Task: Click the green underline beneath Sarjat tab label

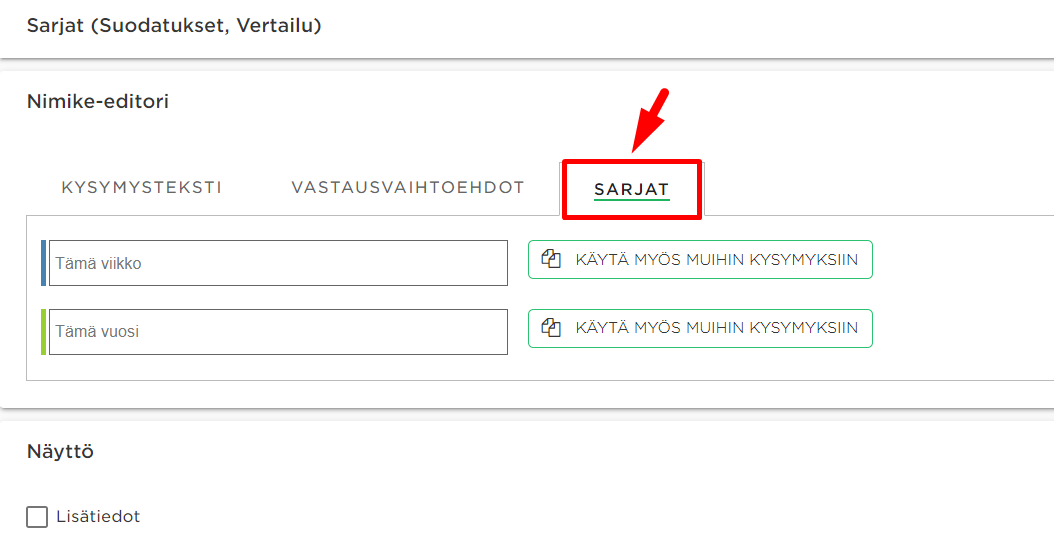Action: (x=632, y=200)
